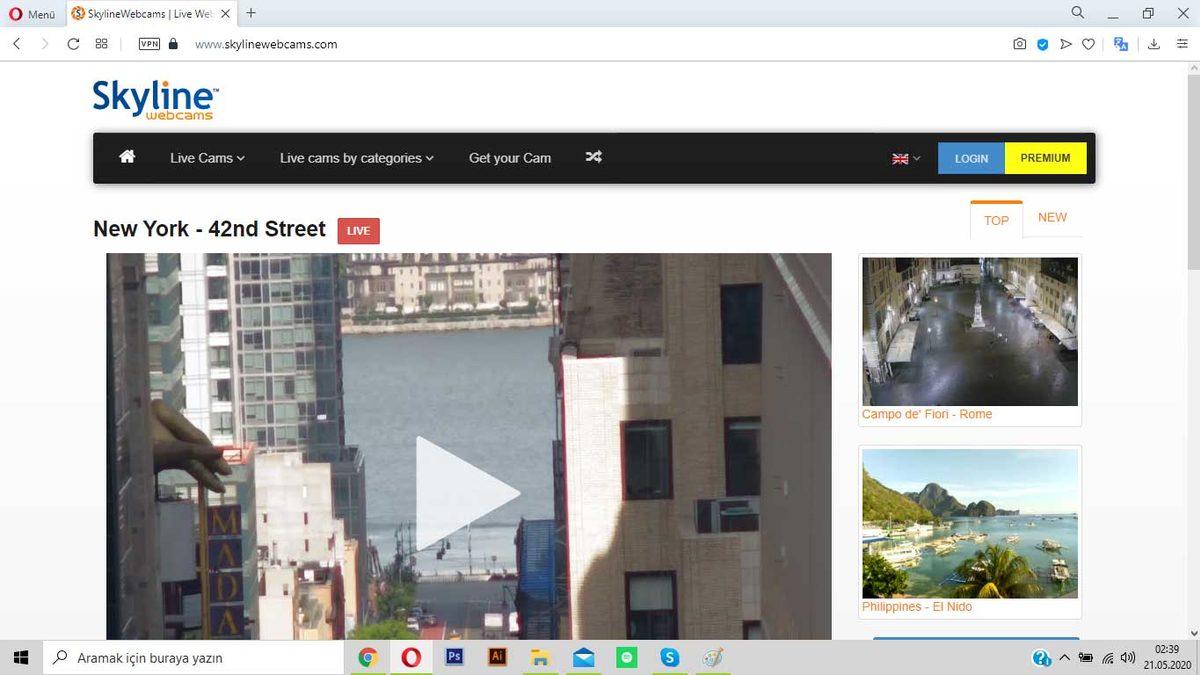Expand the Live Cams dropdown
Image resolution: width=1200 pixels, height=675 pixels.
click(205, 157)
